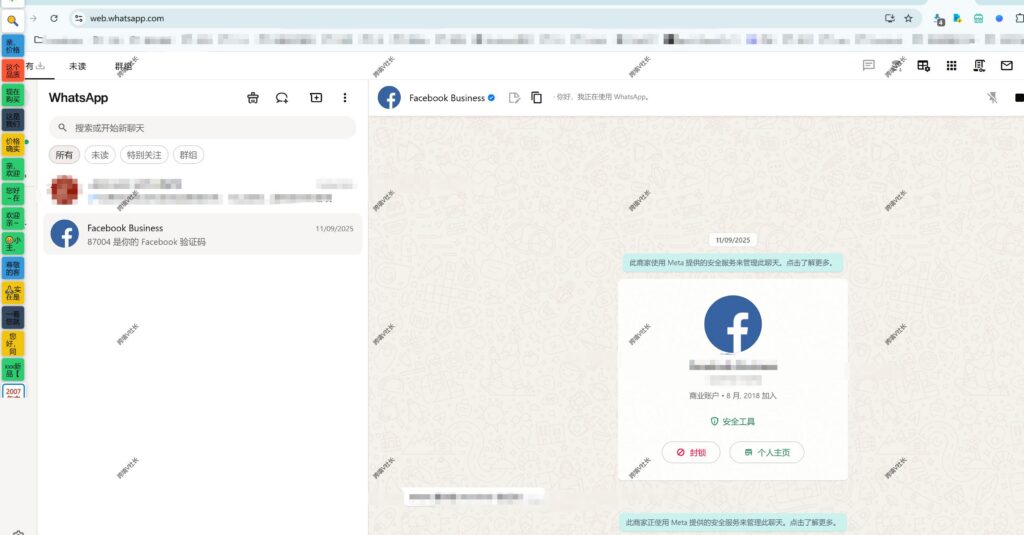Click red 这个品质 quick-reply tile
Screen dimensions: 1024x535
pyautogui.click(x=13, y=71)
